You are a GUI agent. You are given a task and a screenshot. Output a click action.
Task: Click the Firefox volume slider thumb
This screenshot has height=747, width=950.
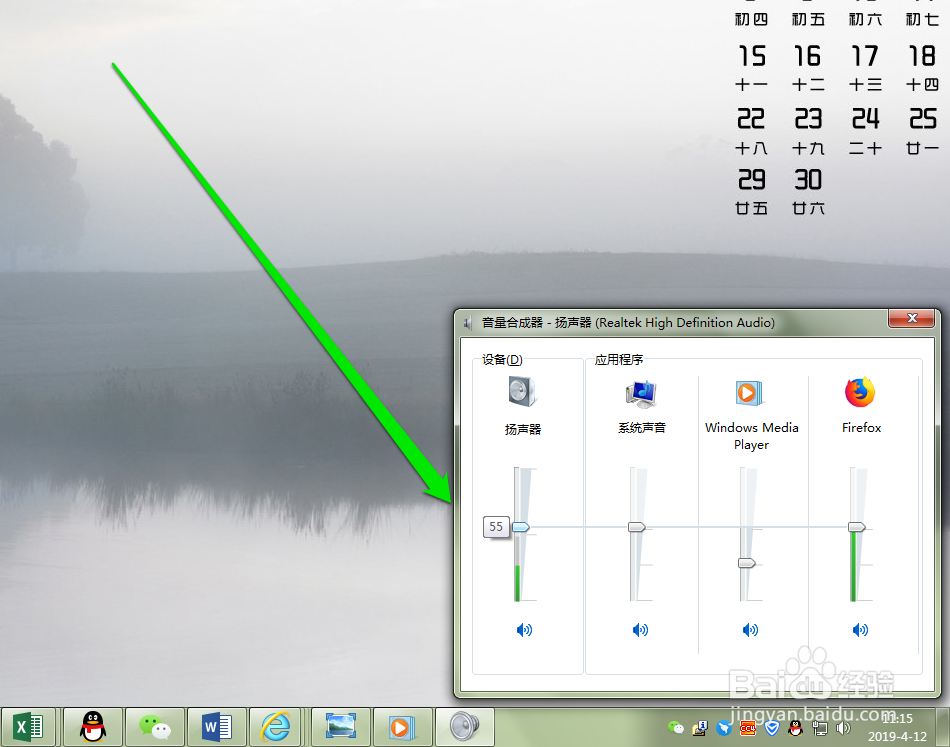click(857, 527)
